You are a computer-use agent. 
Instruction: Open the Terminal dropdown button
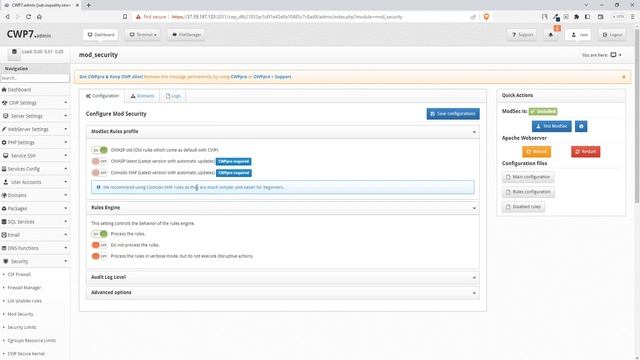point(143,35)
